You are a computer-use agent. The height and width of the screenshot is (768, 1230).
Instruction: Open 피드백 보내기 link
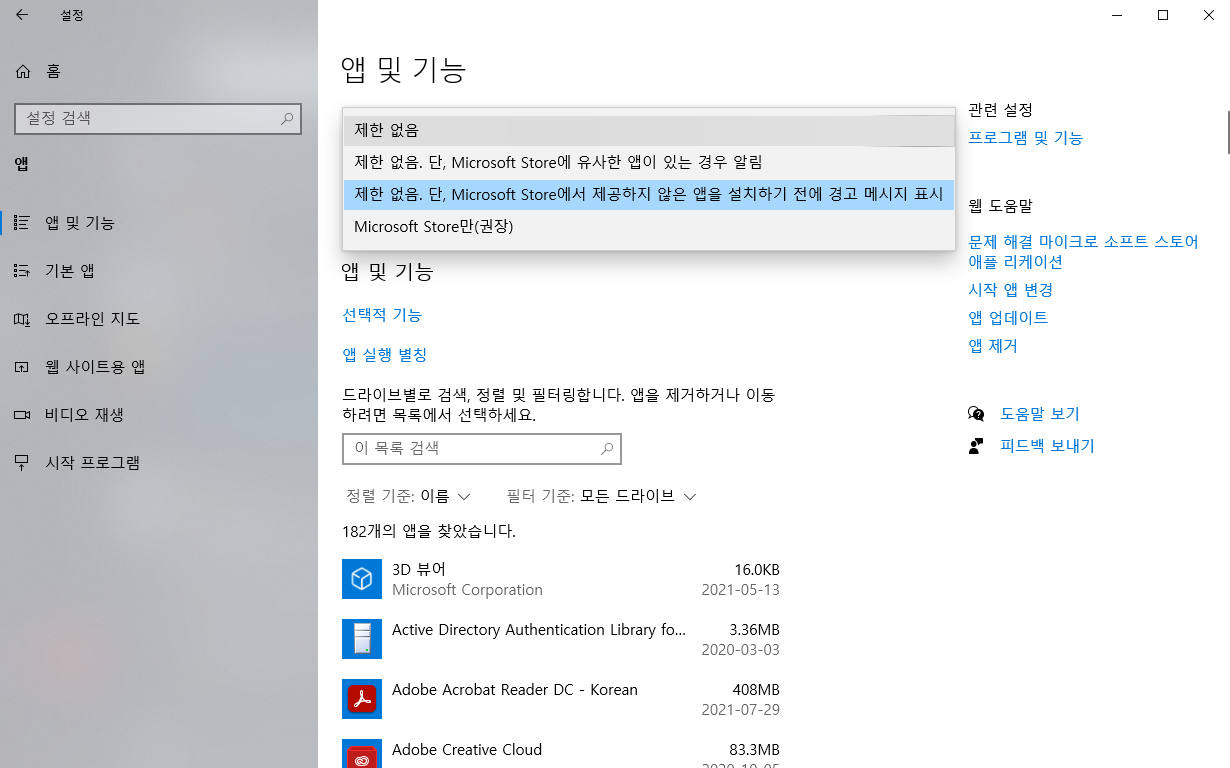(1048, 446)
